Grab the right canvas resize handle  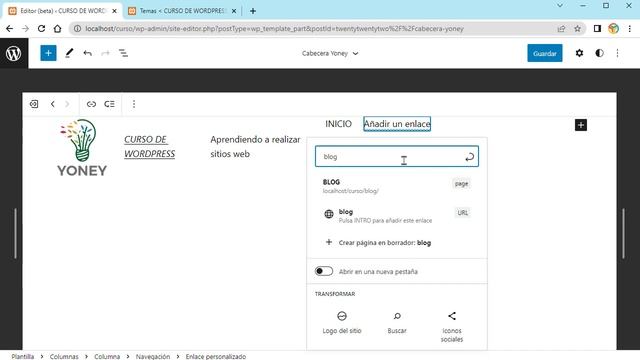(x=623, y=233)
